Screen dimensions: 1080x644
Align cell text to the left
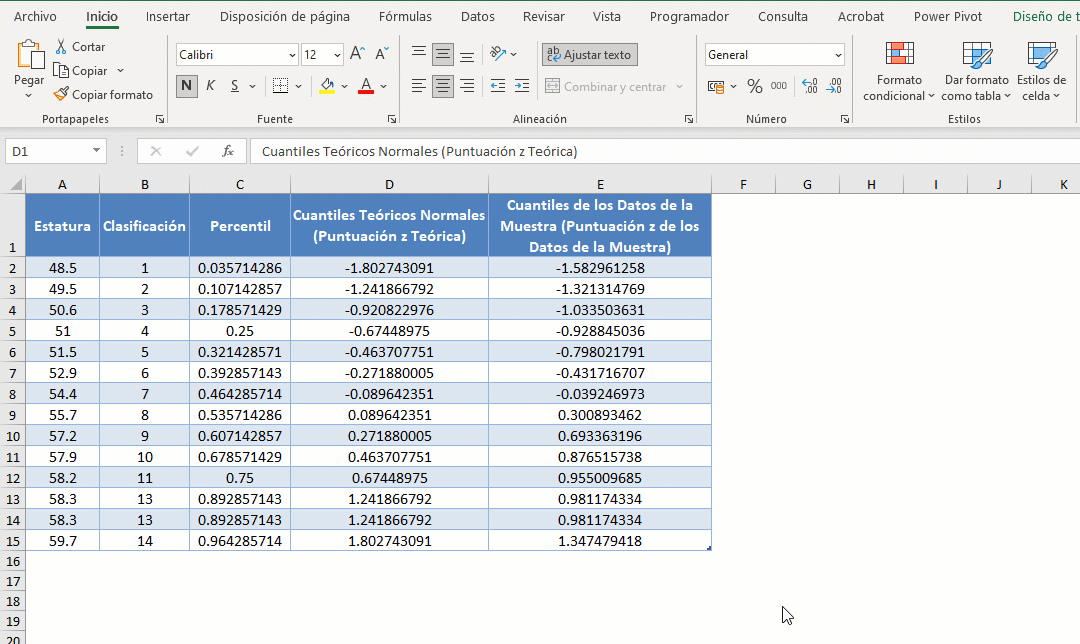point(418,86)
